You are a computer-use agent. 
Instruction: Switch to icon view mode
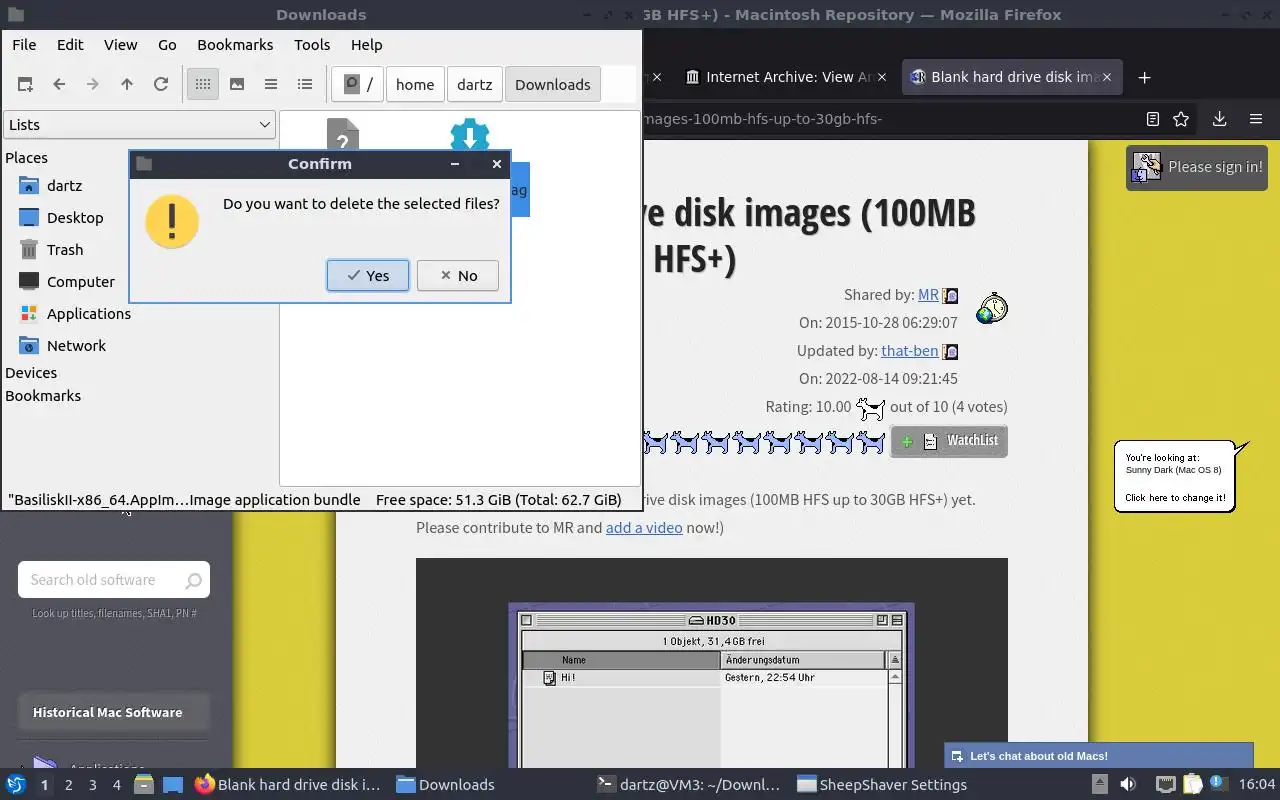click(203, 85)
